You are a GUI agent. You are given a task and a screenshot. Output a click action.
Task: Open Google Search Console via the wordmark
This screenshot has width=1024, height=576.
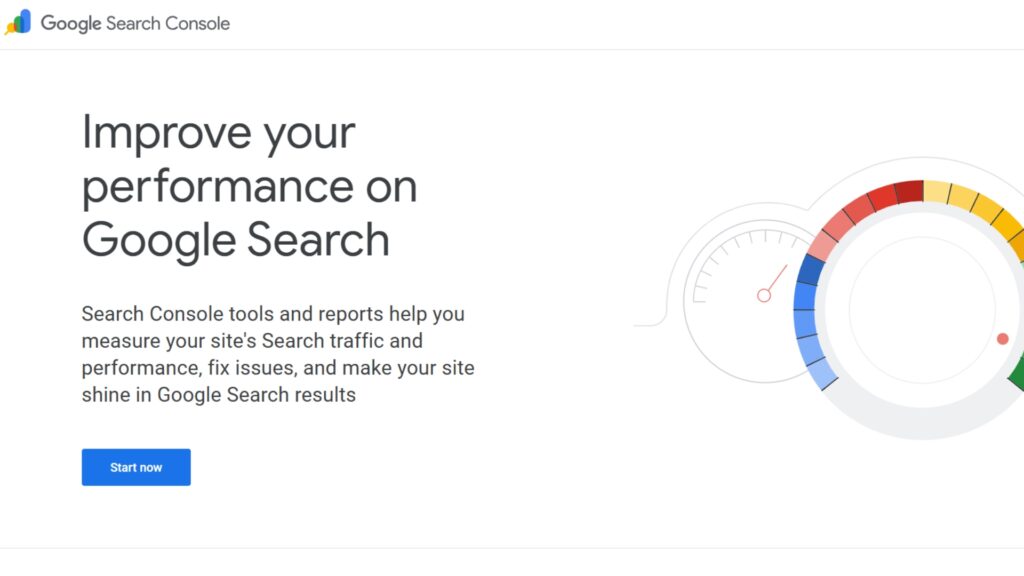(x=135, y=22)
